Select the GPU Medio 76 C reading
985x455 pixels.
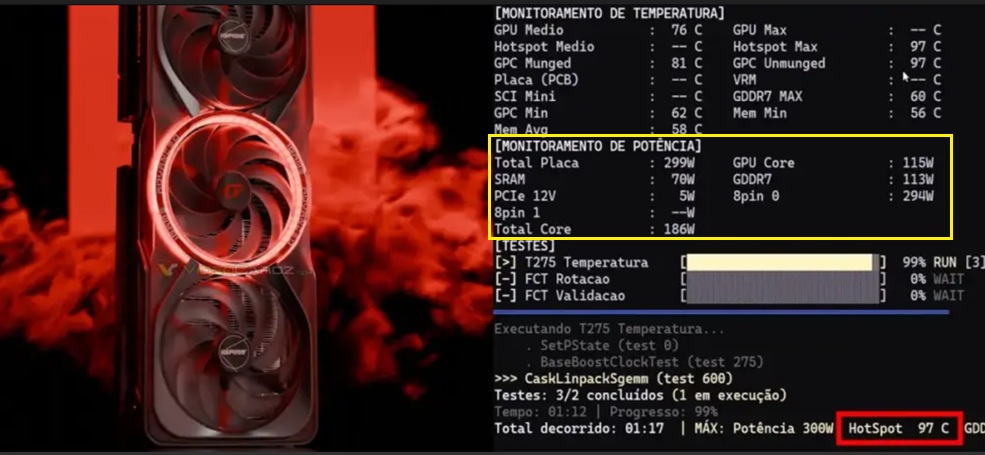tap(598, 30)
